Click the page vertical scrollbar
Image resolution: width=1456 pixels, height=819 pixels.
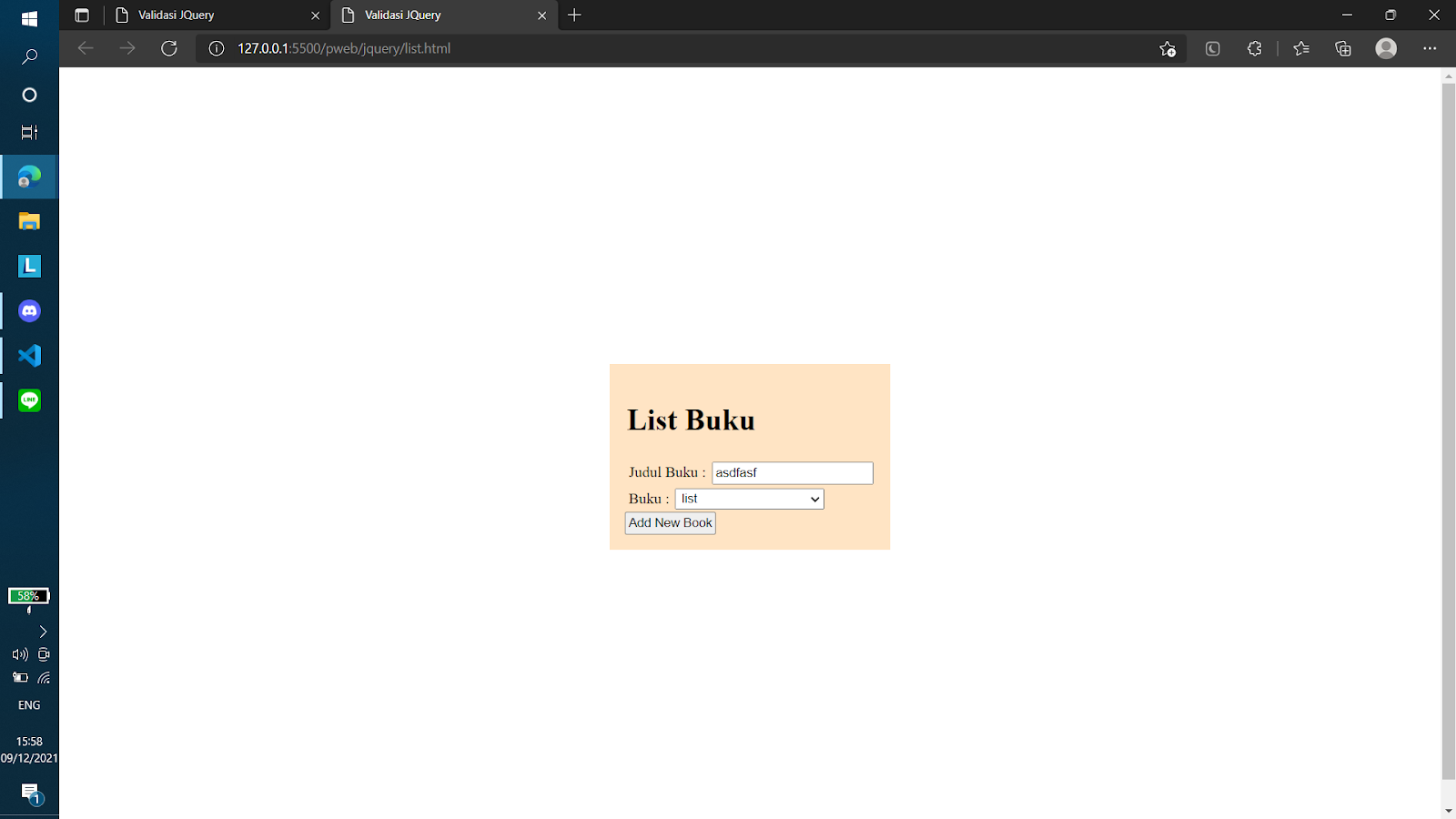(1449, 432)
